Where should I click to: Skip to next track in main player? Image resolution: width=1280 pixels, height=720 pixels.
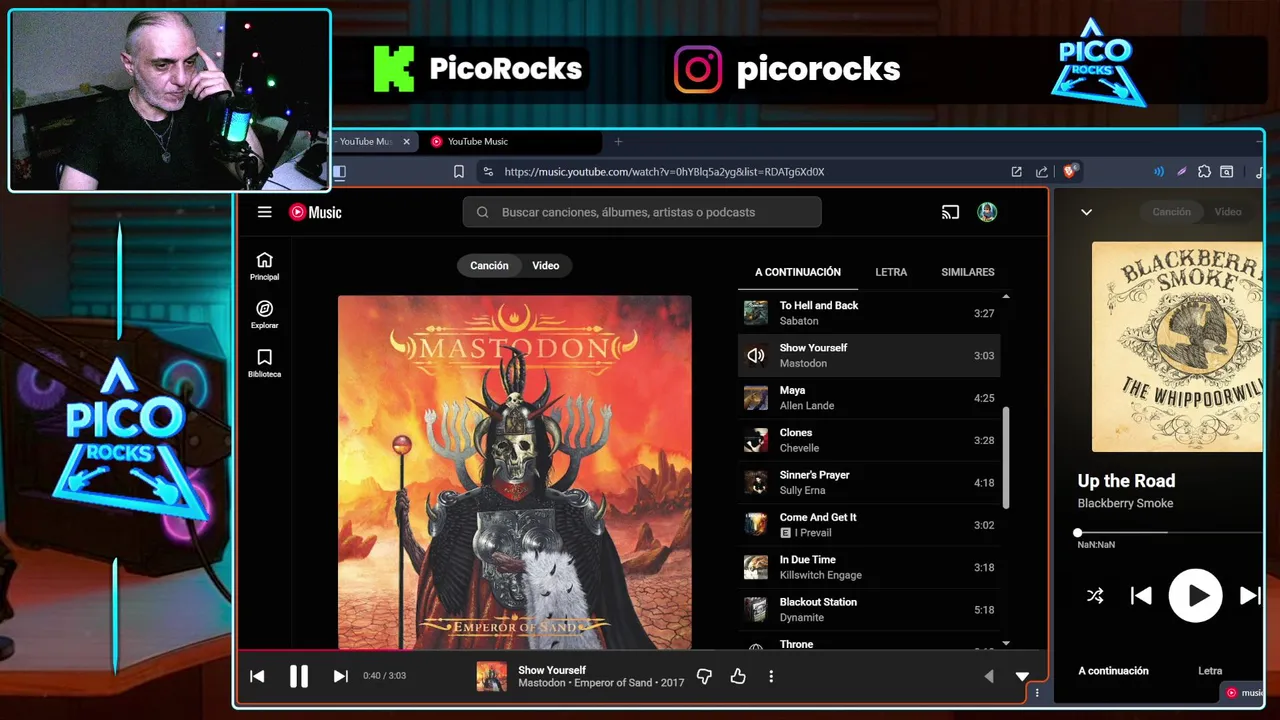pyautogui.click(x=340, y=676)
